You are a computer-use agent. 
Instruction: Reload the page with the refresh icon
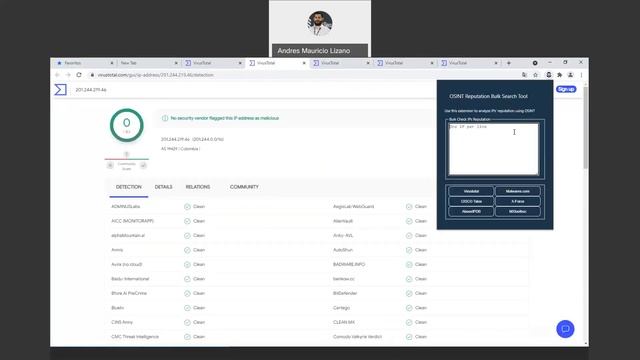pos(79,75)
